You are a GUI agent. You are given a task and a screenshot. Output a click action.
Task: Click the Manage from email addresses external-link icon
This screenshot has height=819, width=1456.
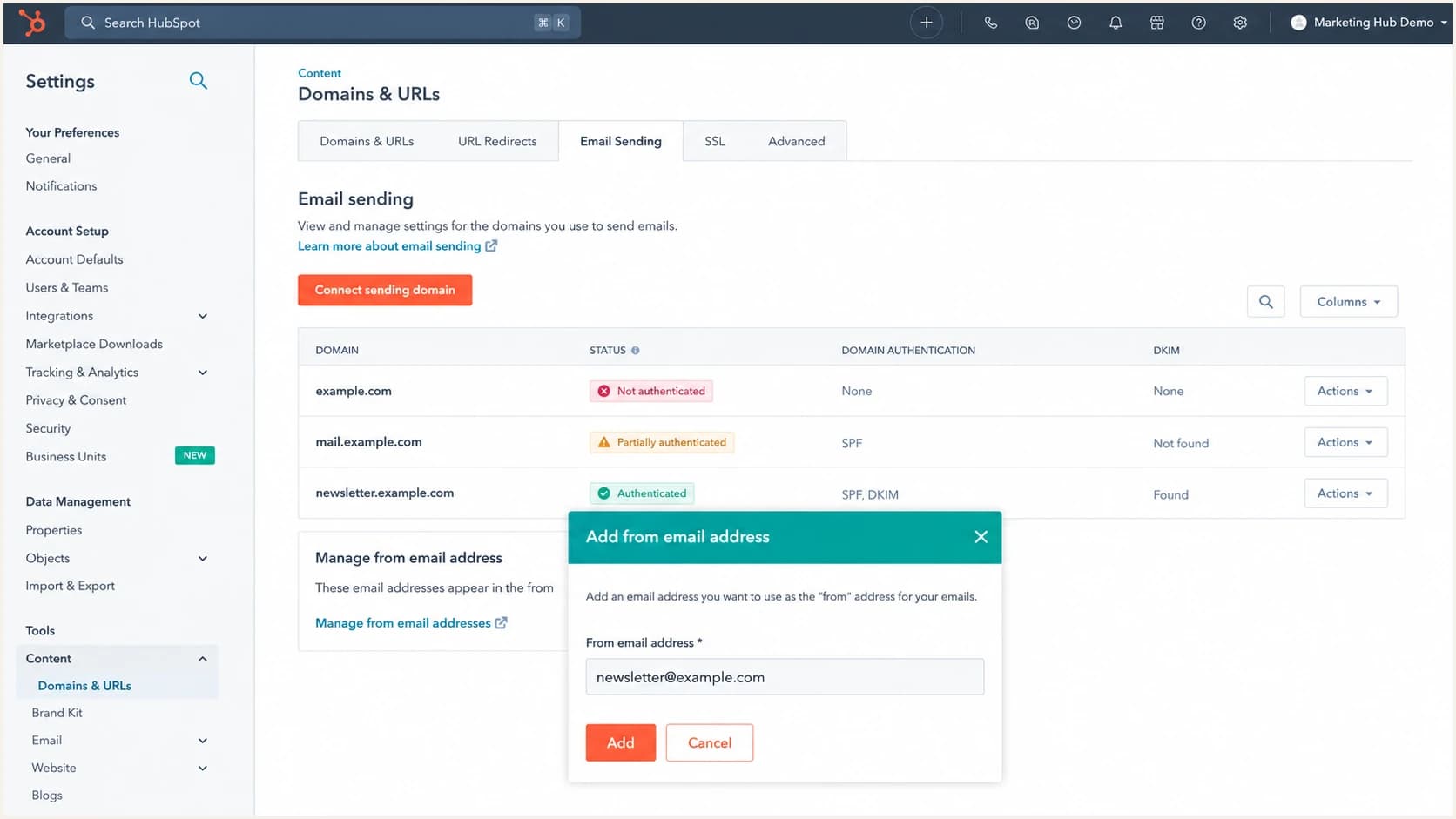click(x=501, y=623)
